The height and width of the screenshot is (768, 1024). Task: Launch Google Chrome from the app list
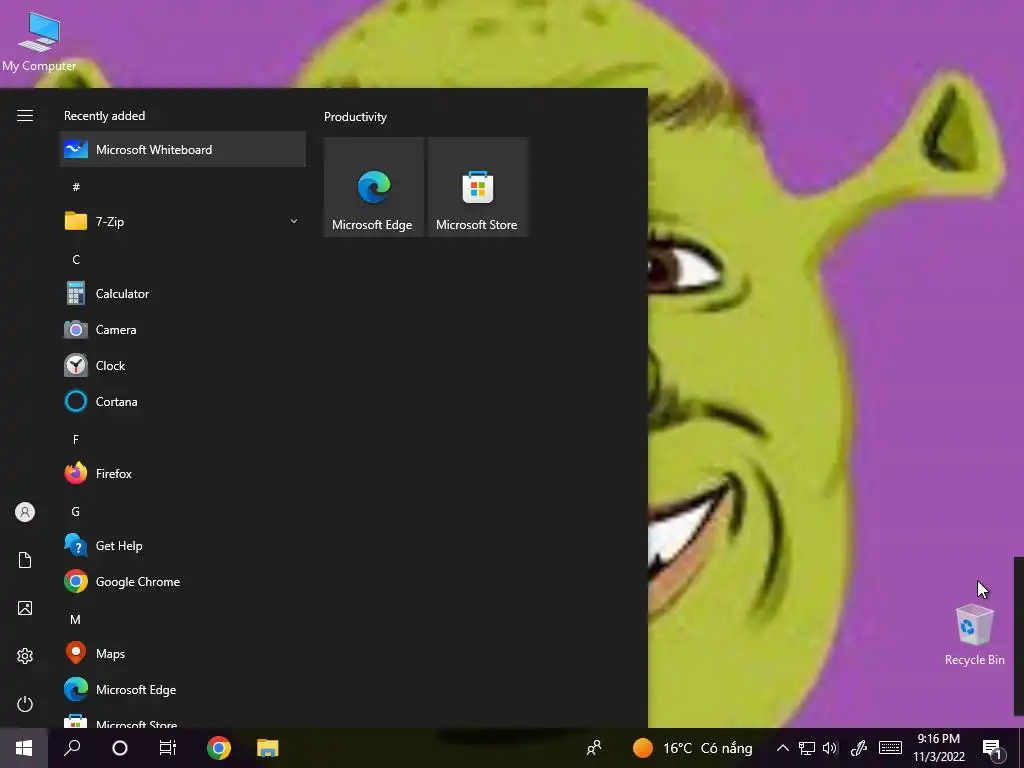183,582
